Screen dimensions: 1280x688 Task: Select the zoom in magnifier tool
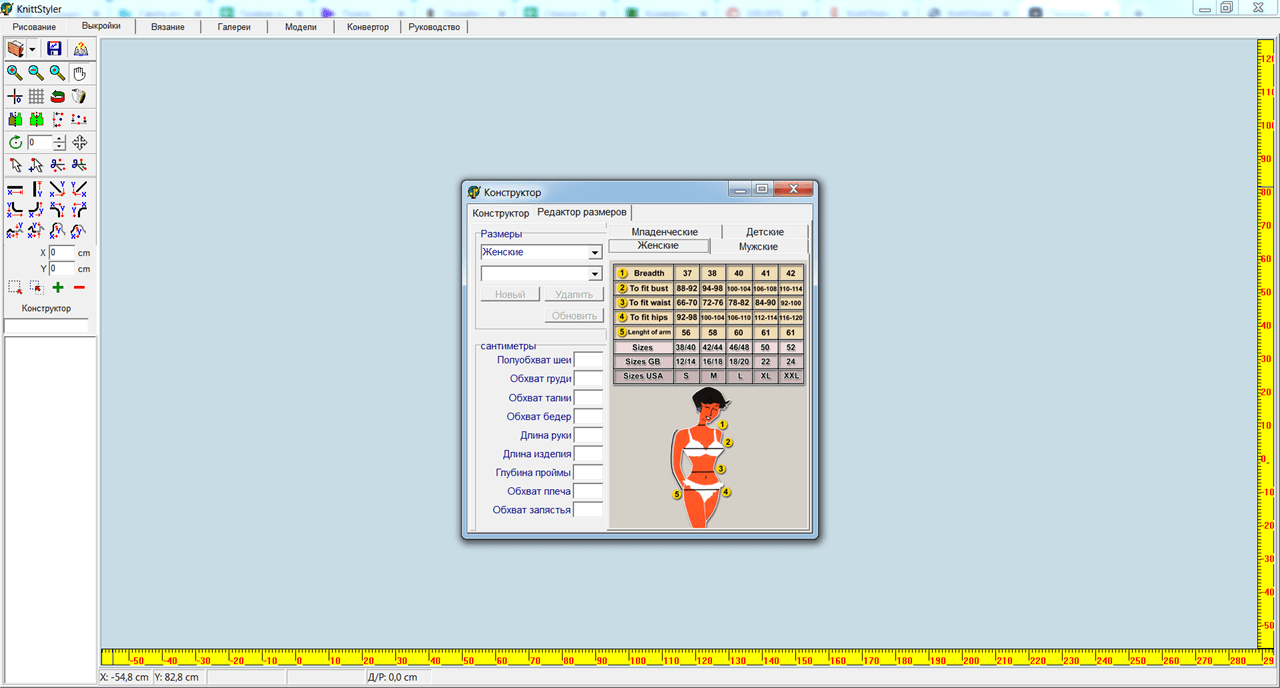pyautogui.click(x=15, y=73)
